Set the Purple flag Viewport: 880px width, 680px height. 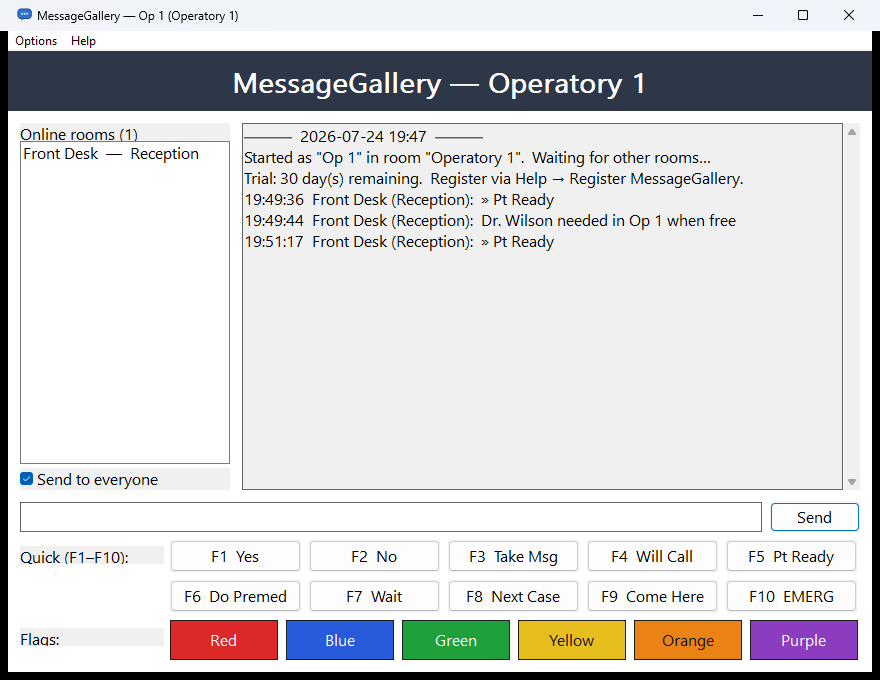click(804, 640)
